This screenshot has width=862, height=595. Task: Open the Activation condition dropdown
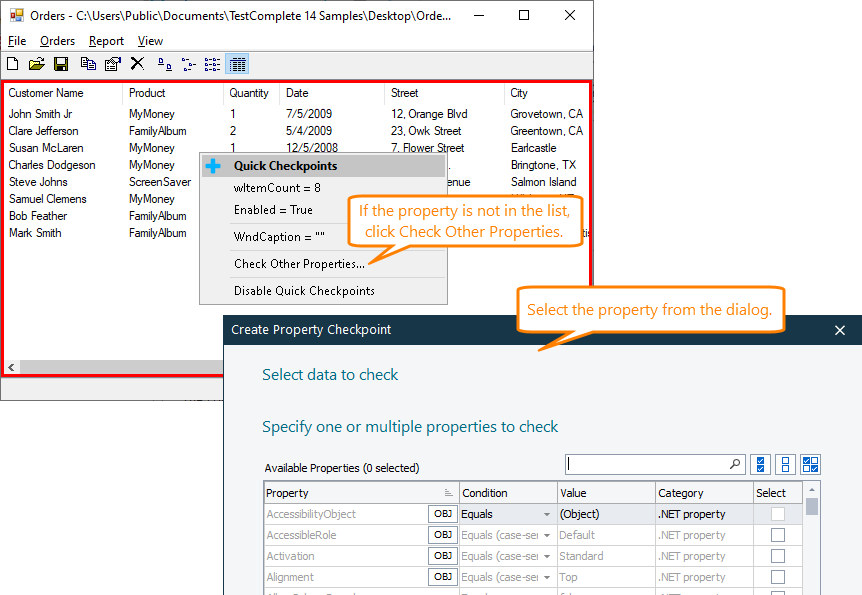(x=548, y=556)
